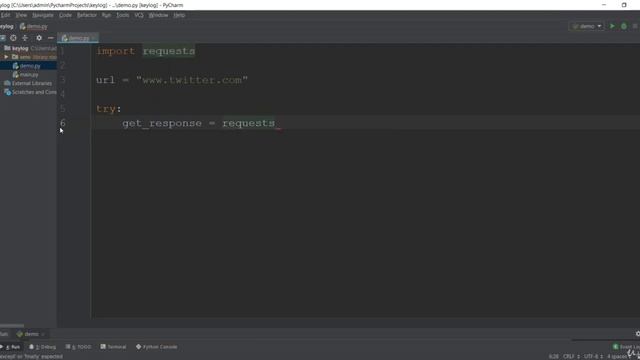Screen dimensions: 640x360
Task: Open Project panel settings gear
Action: [39, 38]
